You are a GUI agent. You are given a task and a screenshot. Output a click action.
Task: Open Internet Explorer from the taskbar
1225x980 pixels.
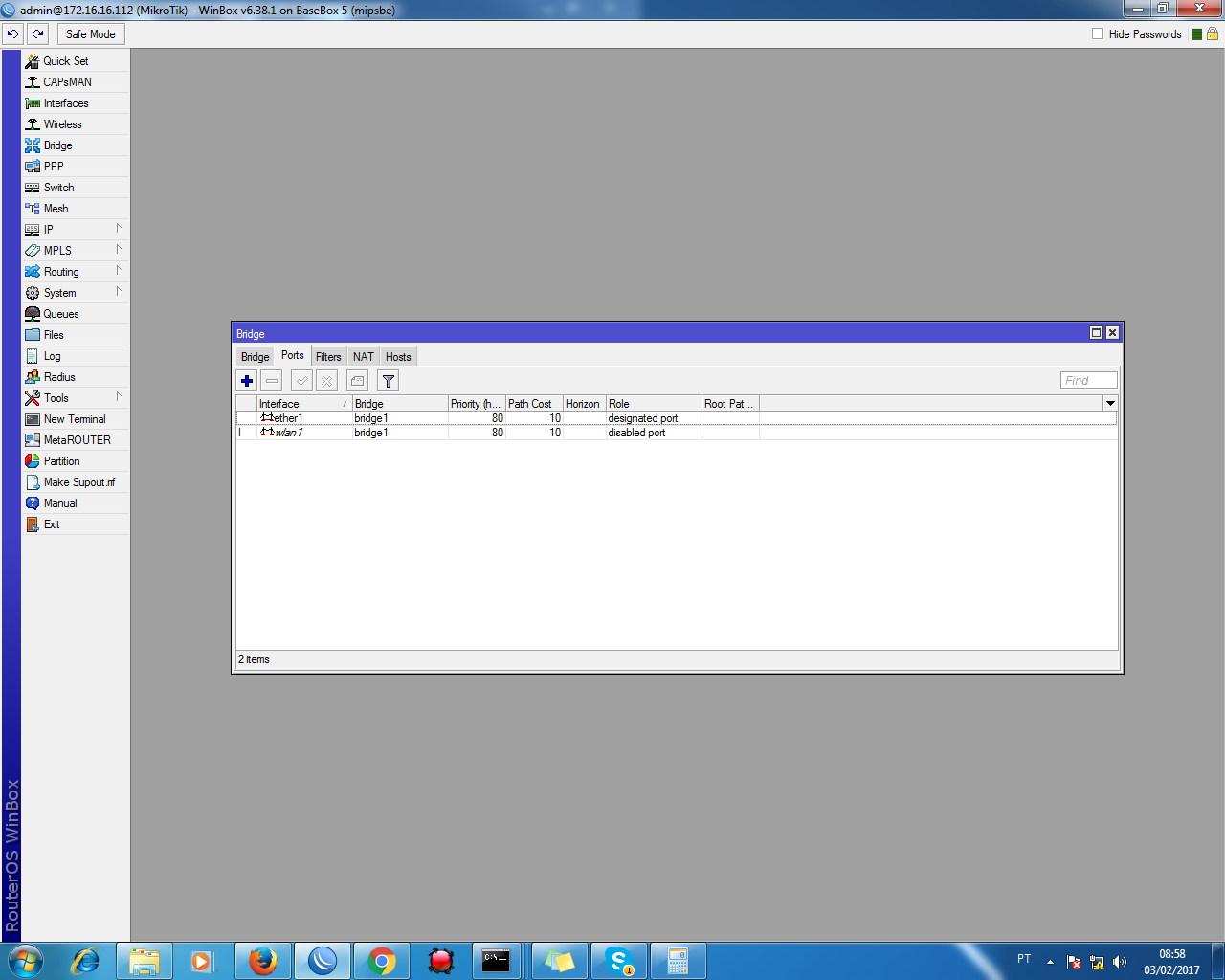click(x=85, y=961)
